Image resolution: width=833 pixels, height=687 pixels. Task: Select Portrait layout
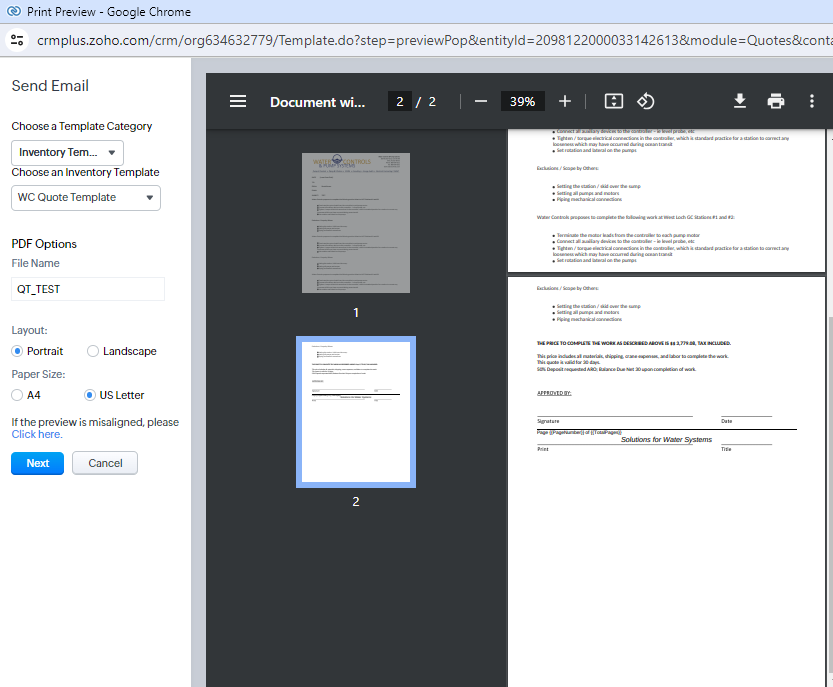[x=17, y=351]
